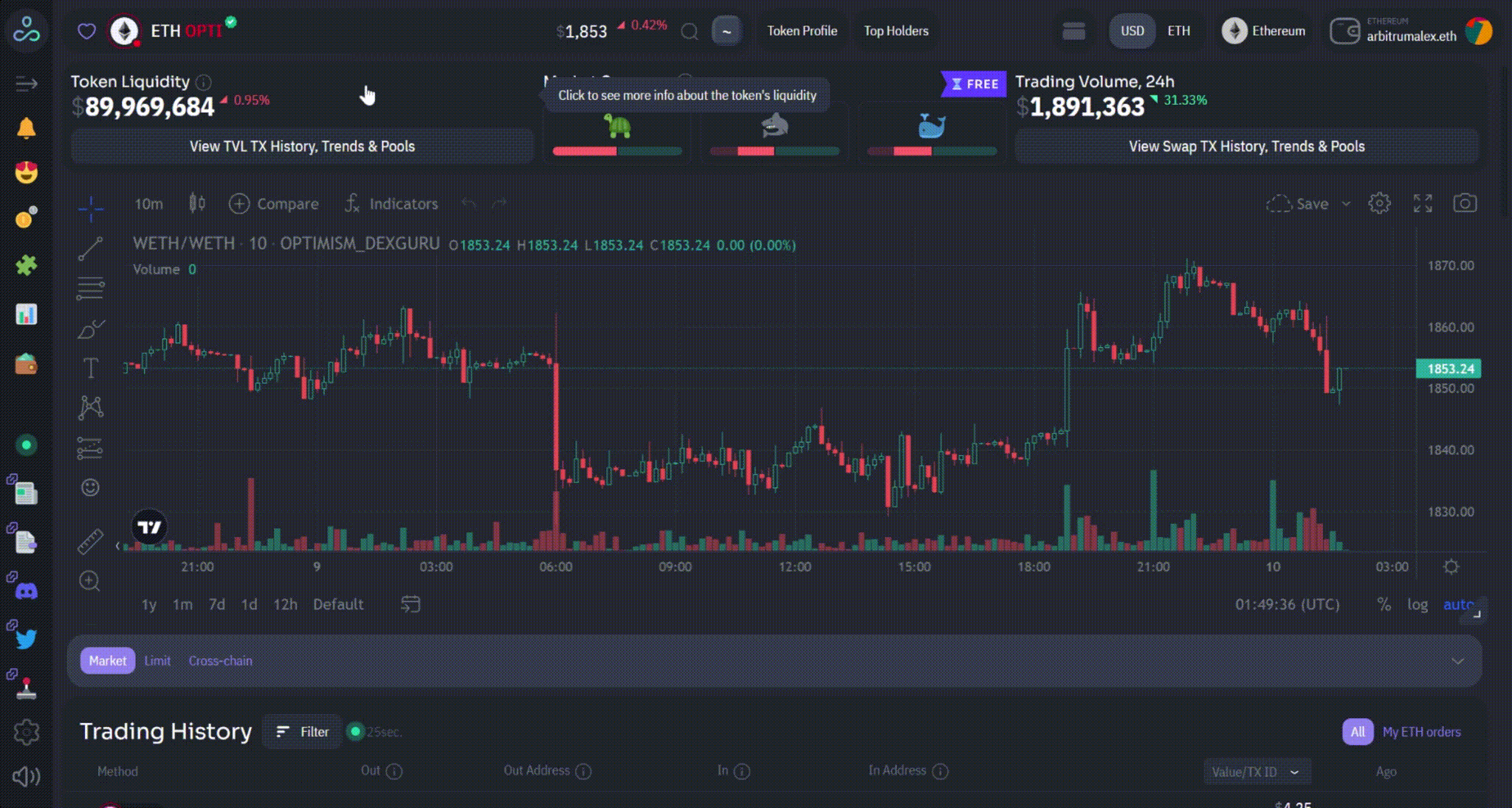Click View TVL TX History, Trends & Pools
Screen dimensions: 1512x808
pyautogui.click(x=302, y=146)
